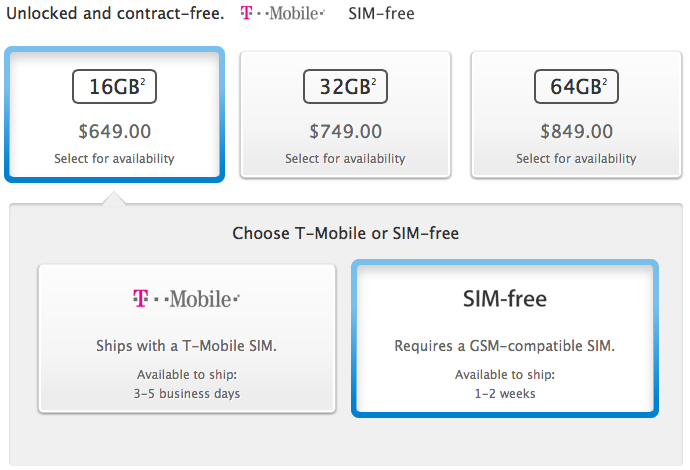Click the T-Mobile logo in header
690x470 pixels.
(x=282, y=15)
